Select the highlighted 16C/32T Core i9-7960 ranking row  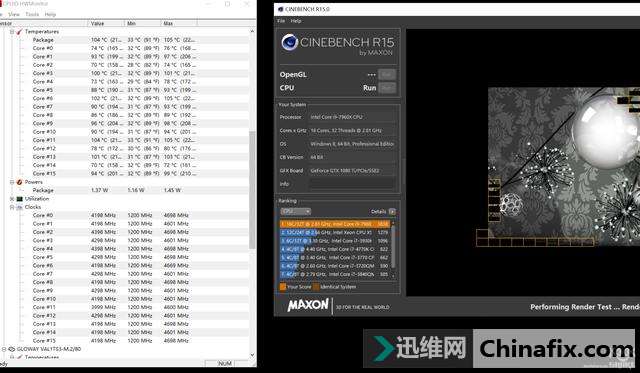335,224
